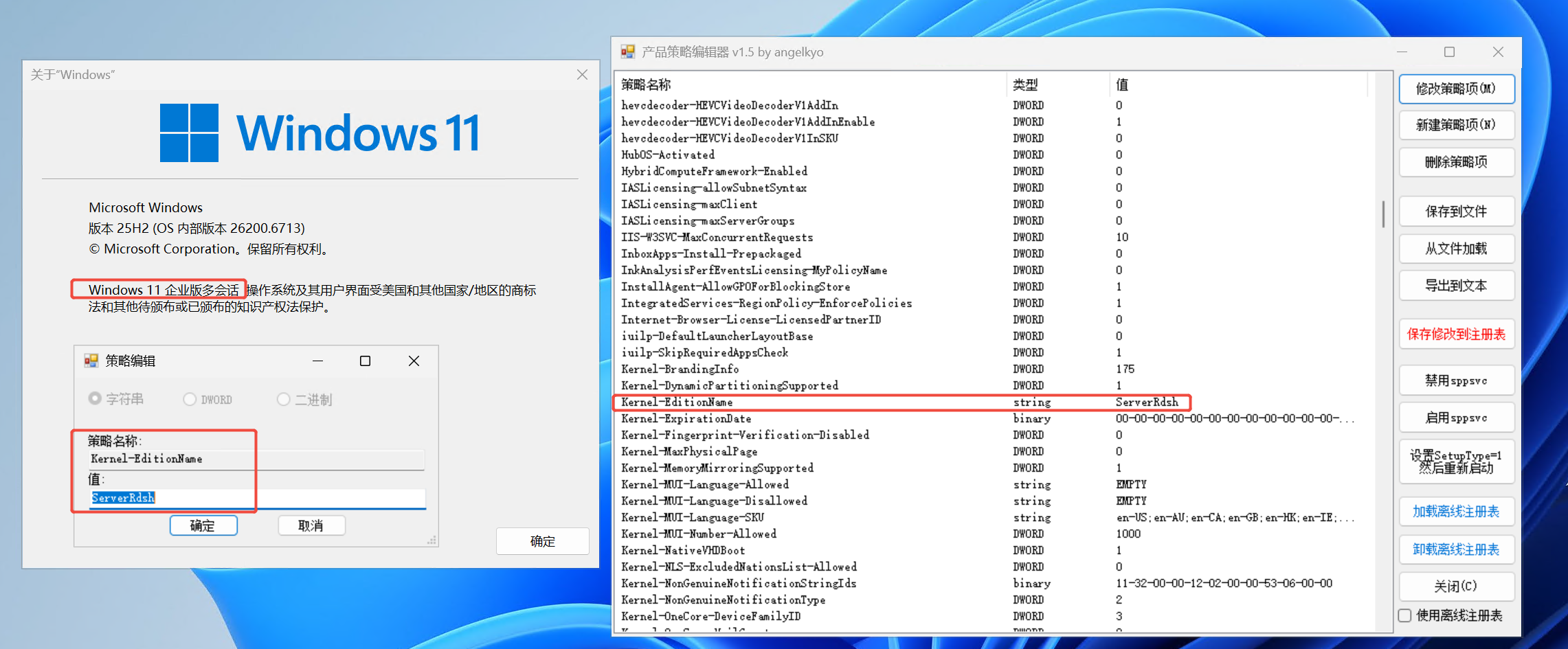The width and height of the screenshot is (1568, 649).
Task: Click 关闭(C) button in policy editor
Action: coord(1457,587)
